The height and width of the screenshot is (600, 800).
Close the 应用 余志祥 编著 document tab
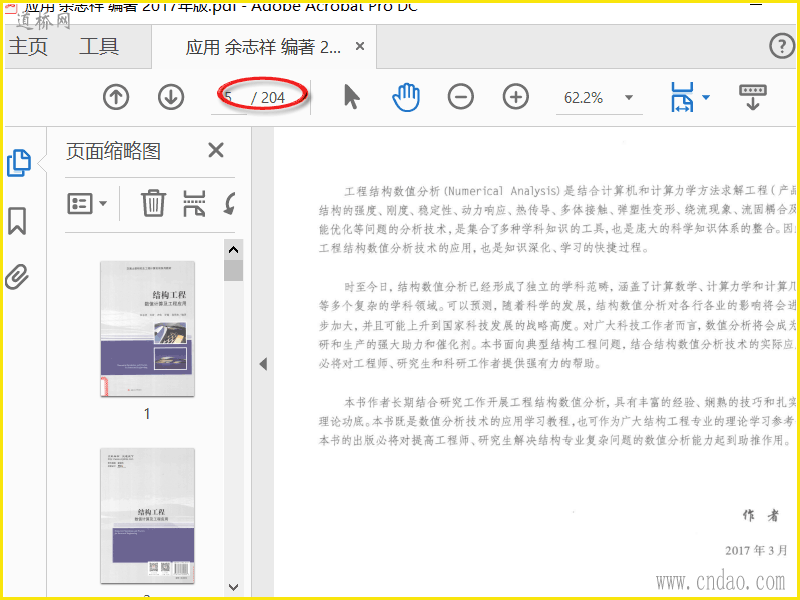(x=360, y=46)
